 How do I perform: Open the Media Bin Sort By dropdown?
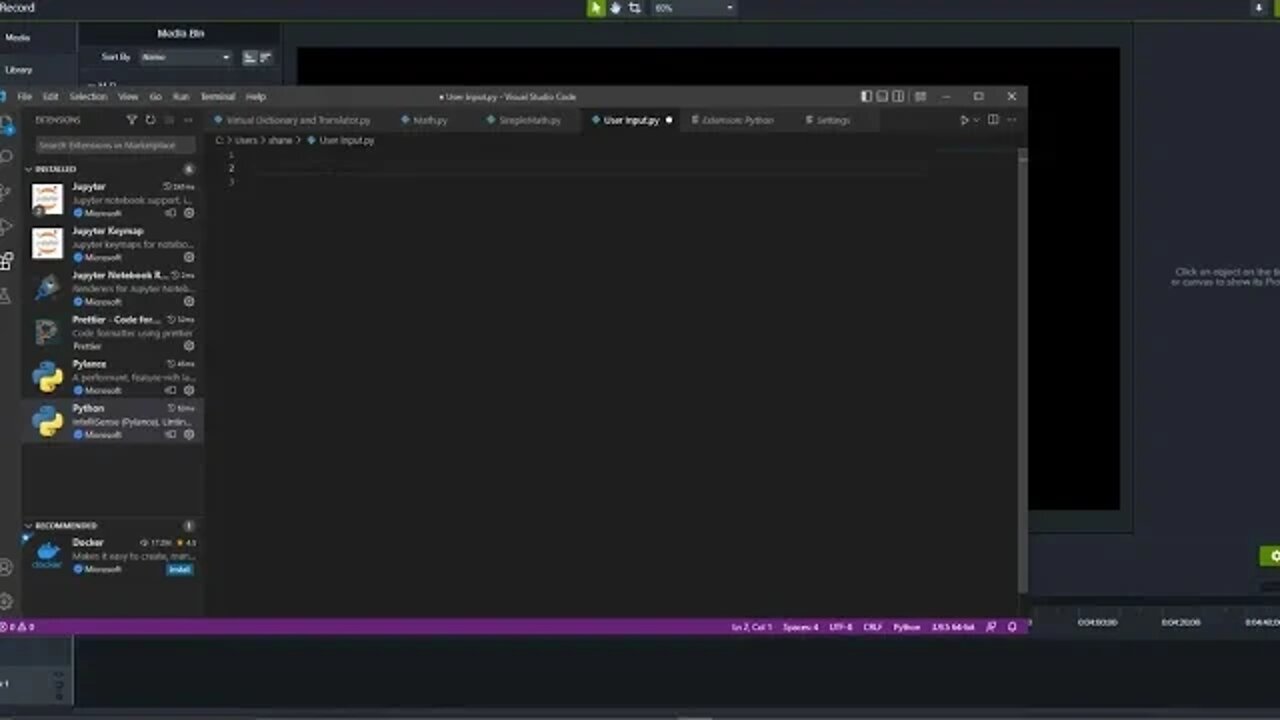click(186, 57)
